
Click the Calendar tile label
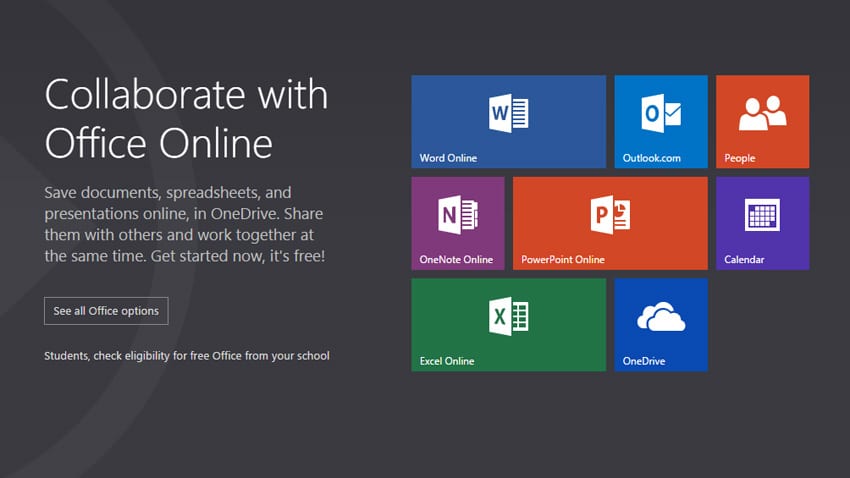(x=744, y=260)
